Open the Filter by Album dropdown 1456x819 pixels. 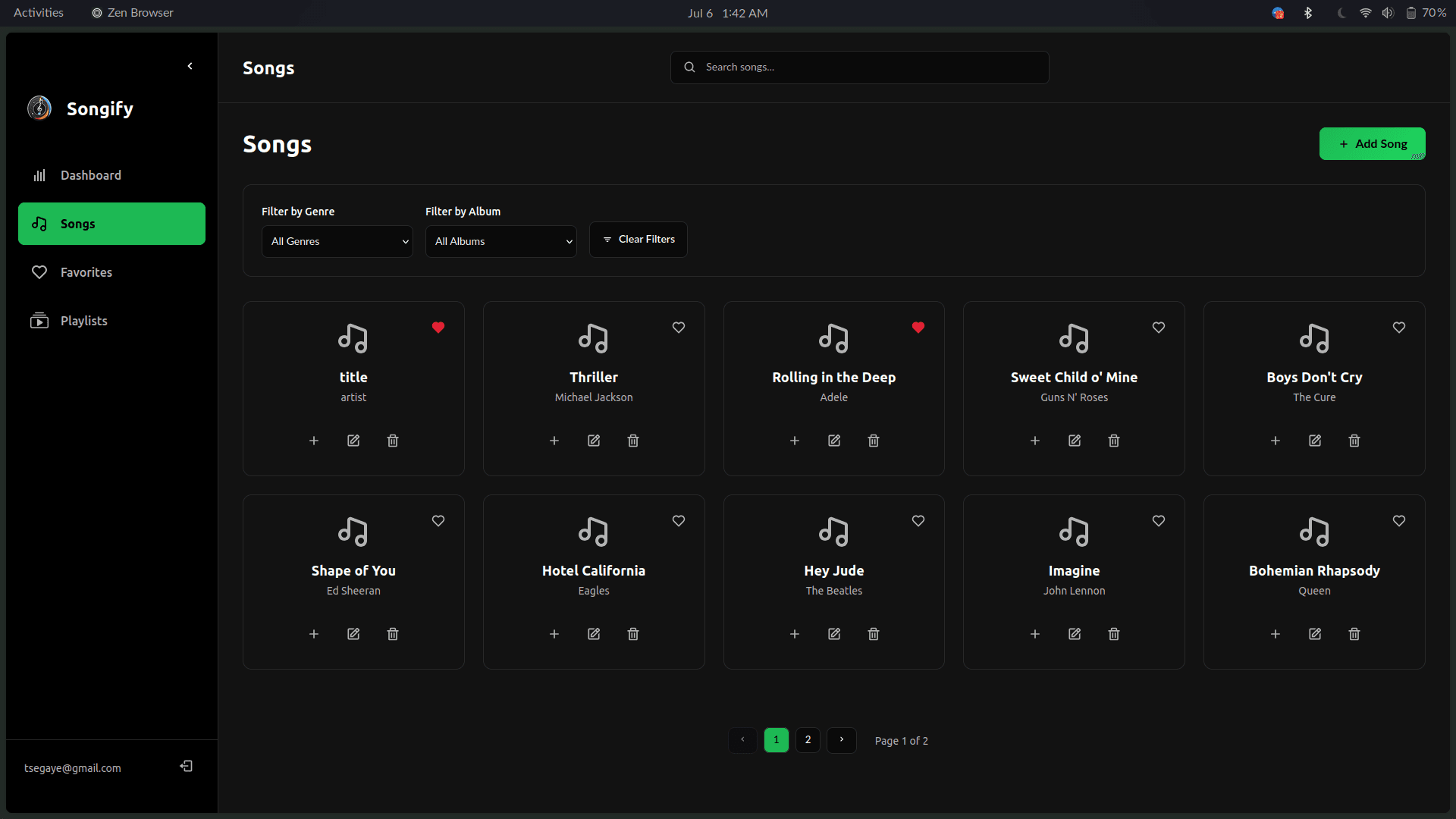point(500,241)
